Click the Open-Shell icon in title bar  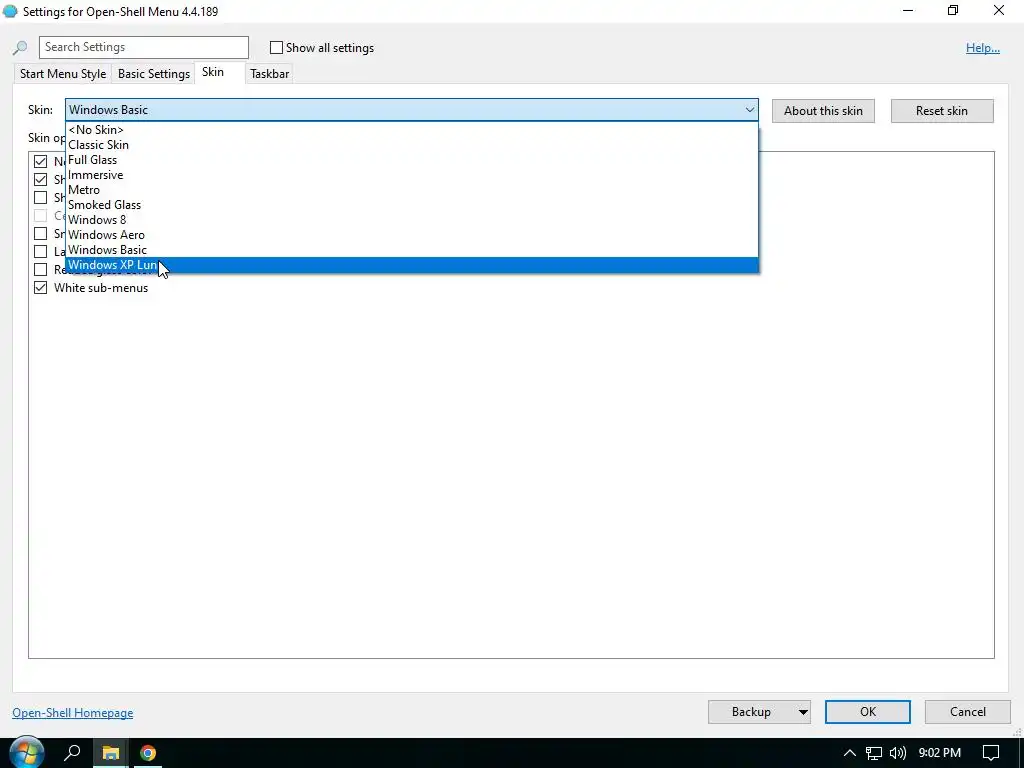coord(10,11)
